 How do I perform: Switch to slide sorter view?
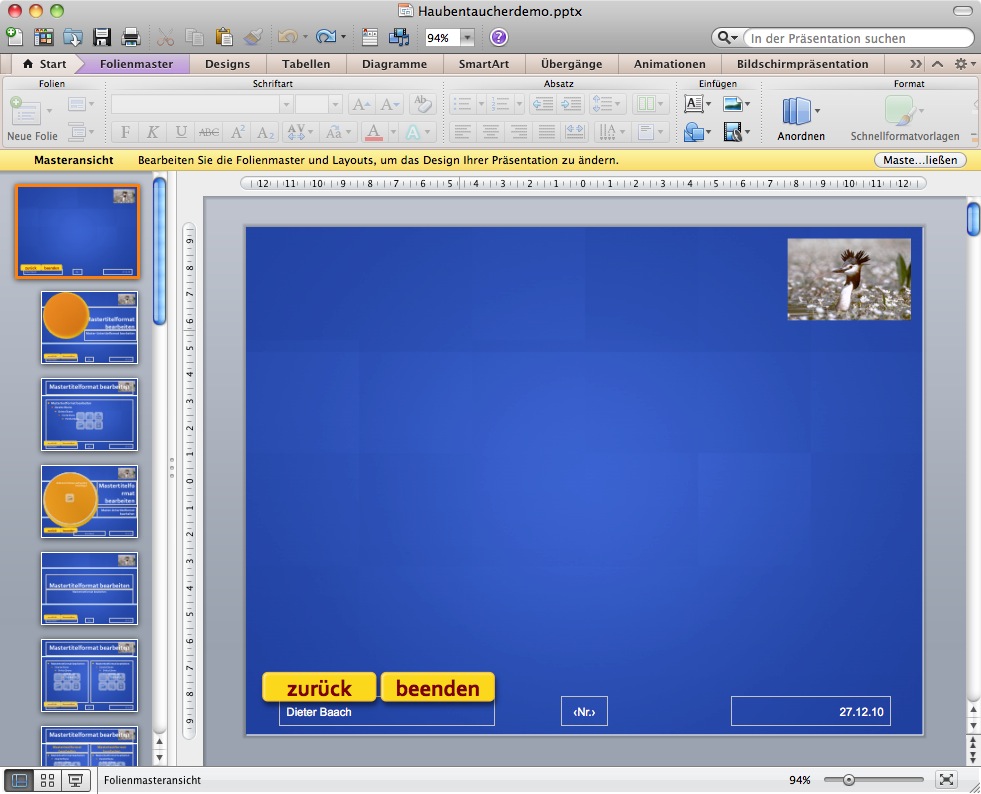pyautogui.click(x=46, y=781)
